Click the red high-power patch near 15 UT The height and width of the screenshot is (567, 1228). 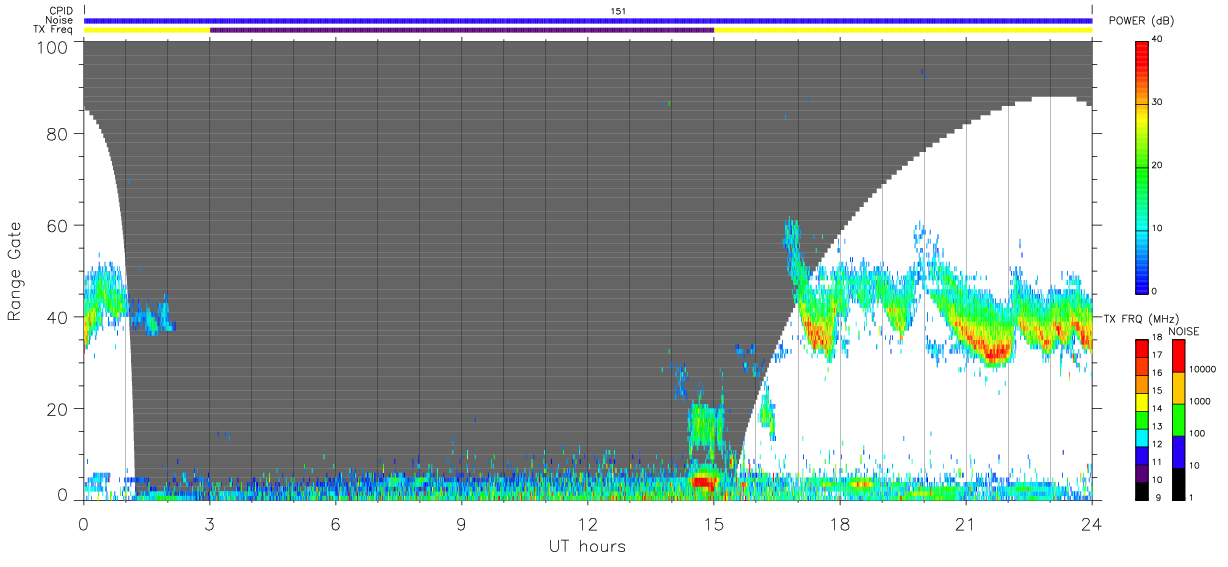[705, 482]
